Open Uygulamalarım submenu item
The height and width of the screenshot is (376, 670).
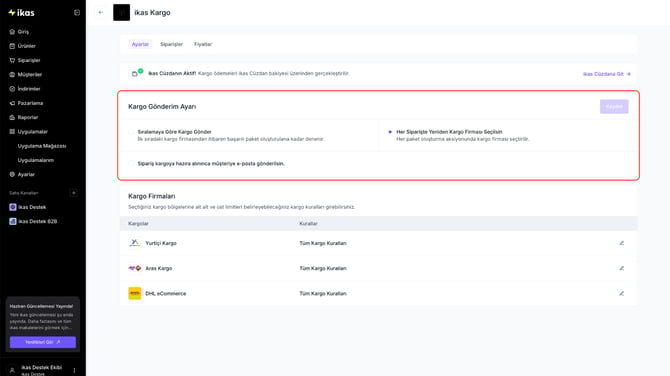click(35, 160)
